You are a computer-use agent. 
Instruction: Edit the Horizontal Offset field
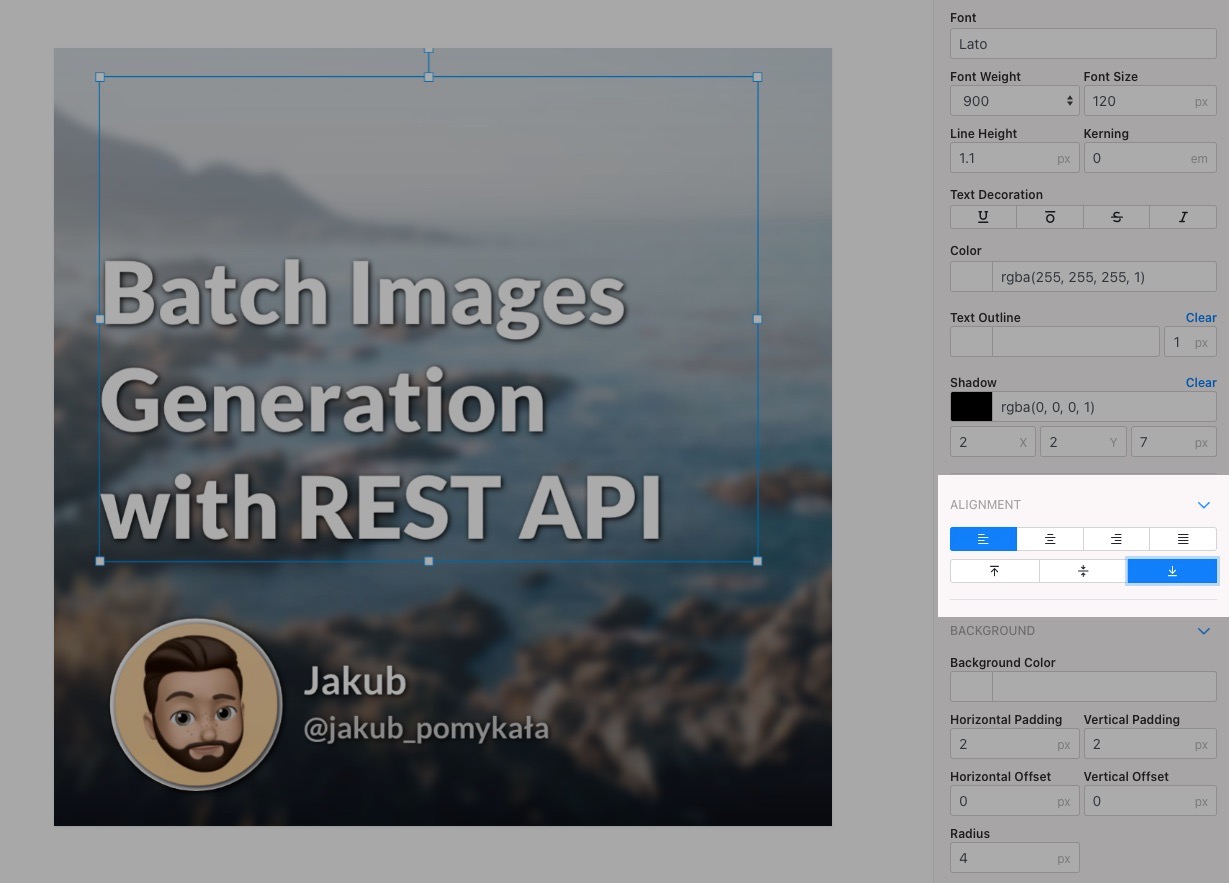click(1015, 801)
